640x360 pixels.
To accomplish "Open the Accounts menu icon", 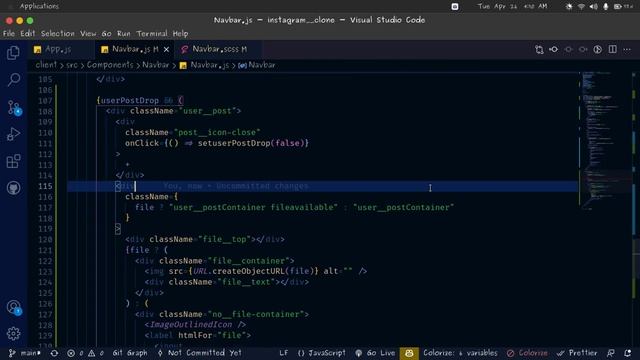I will pos(14,307).
